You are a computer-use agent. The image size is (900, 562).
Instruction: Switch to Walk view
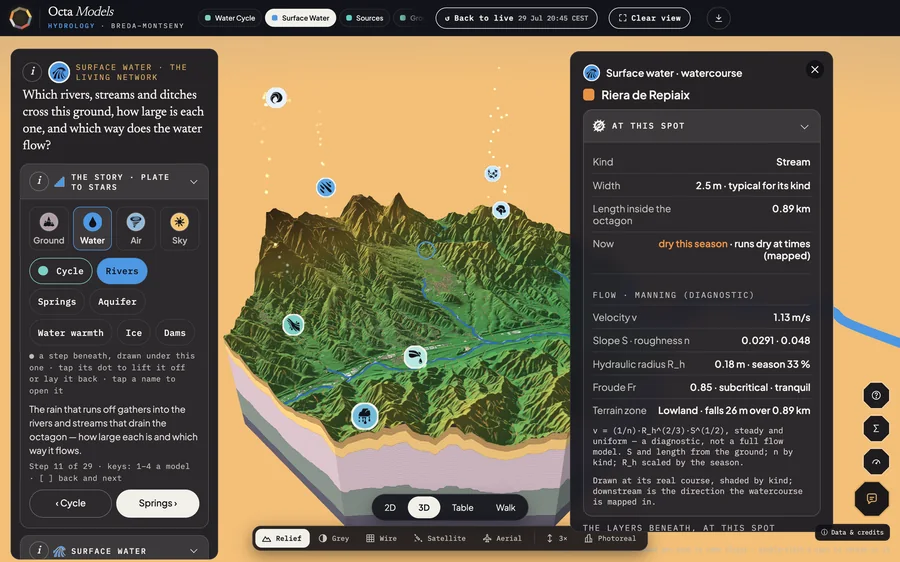point(506,507)
